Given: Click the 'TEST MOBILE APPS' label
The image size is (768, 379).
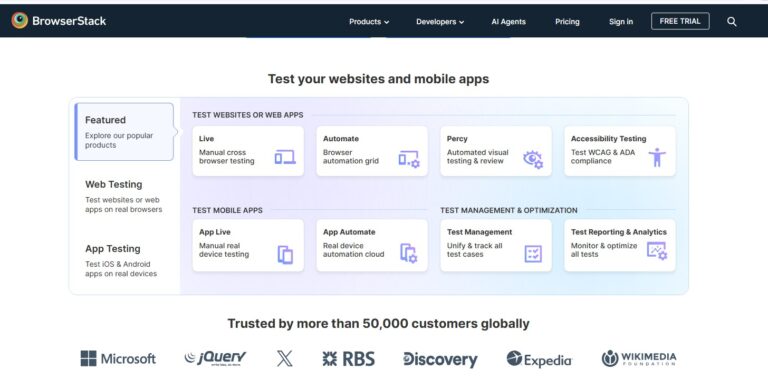Looking at the screenshot, I should coord(227,211).
